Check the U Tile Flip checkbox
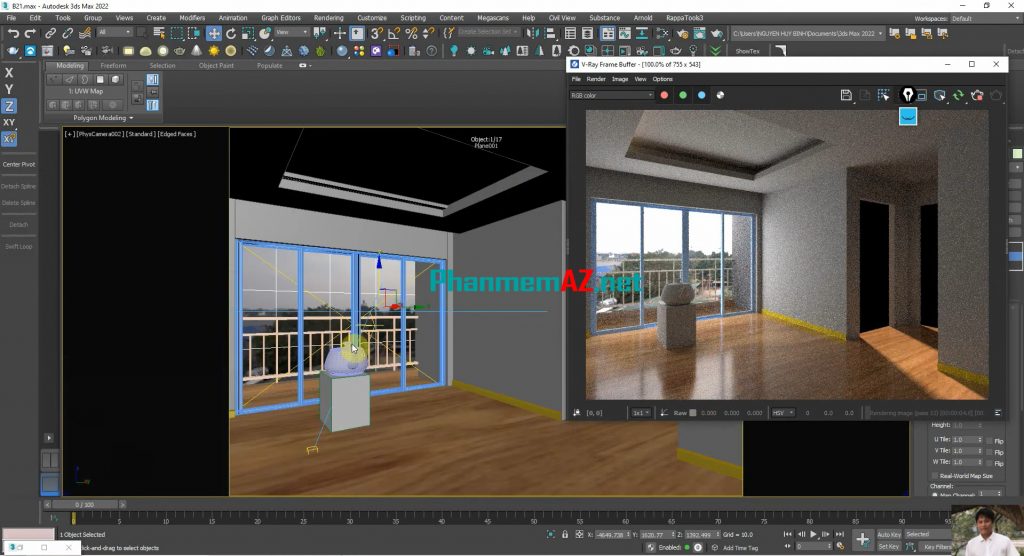 point(989,440)
